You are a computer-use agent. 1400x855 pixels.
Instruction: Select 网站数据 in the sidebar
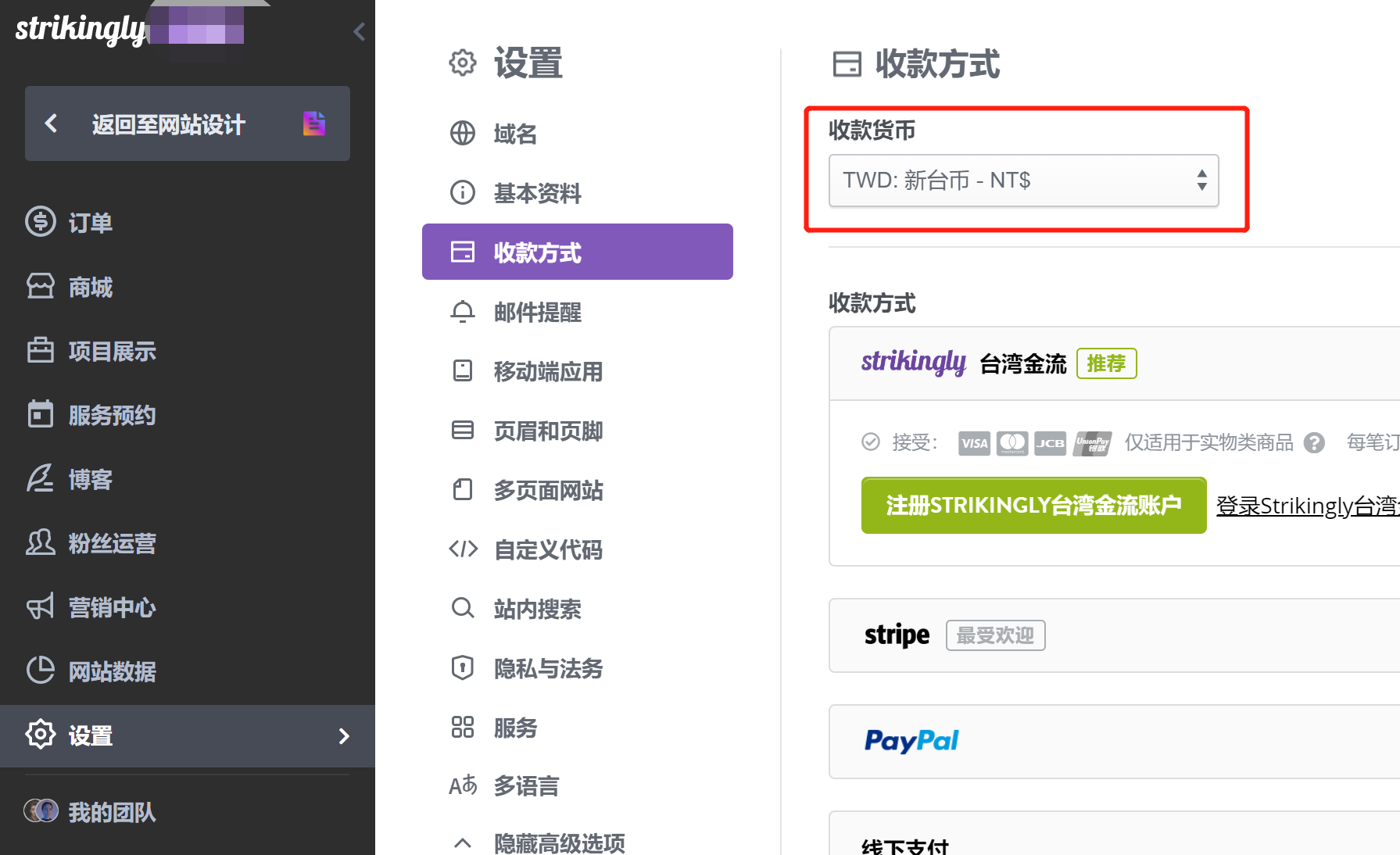[113, 671]
